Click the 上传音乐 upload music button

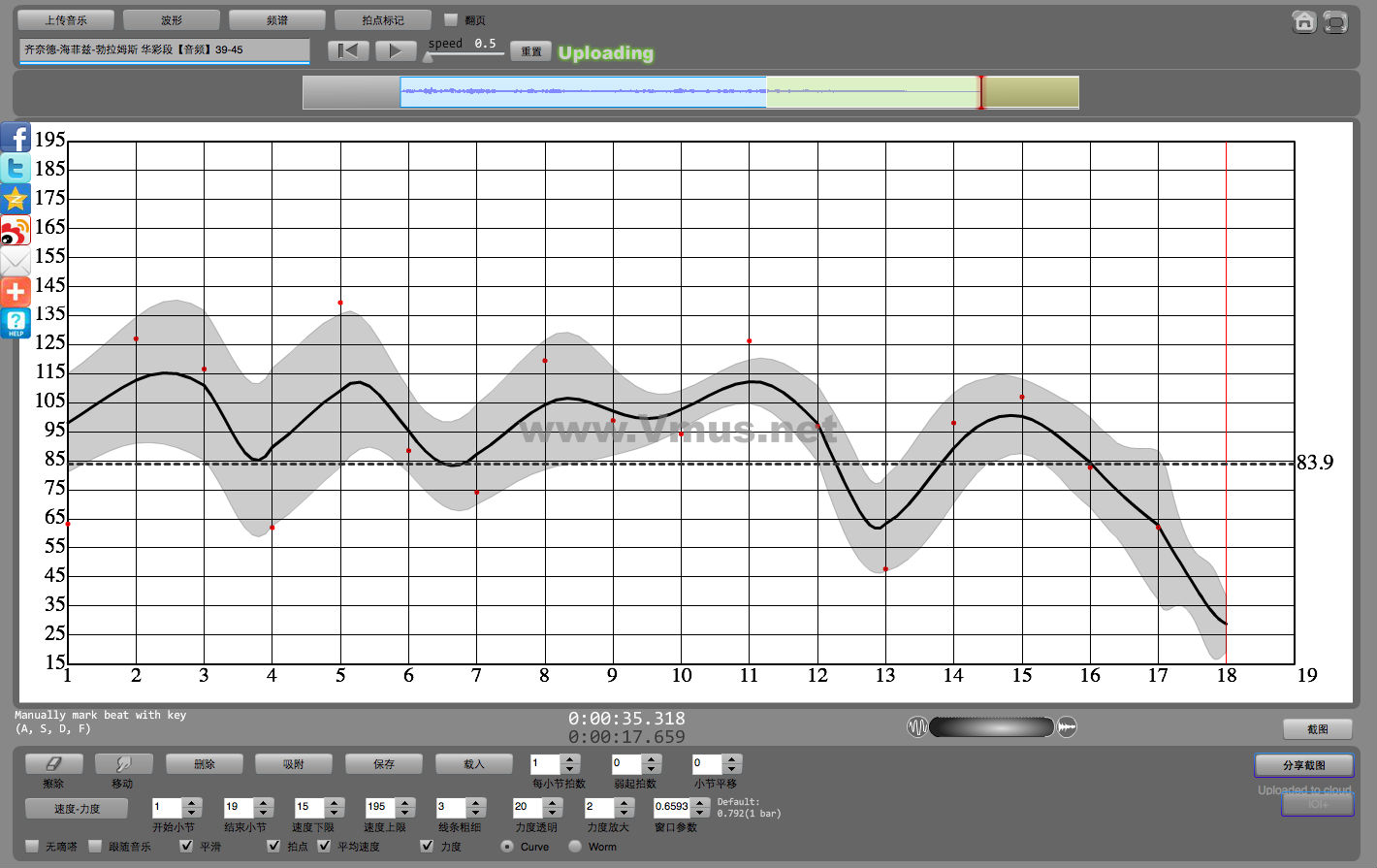pos(66,19)
